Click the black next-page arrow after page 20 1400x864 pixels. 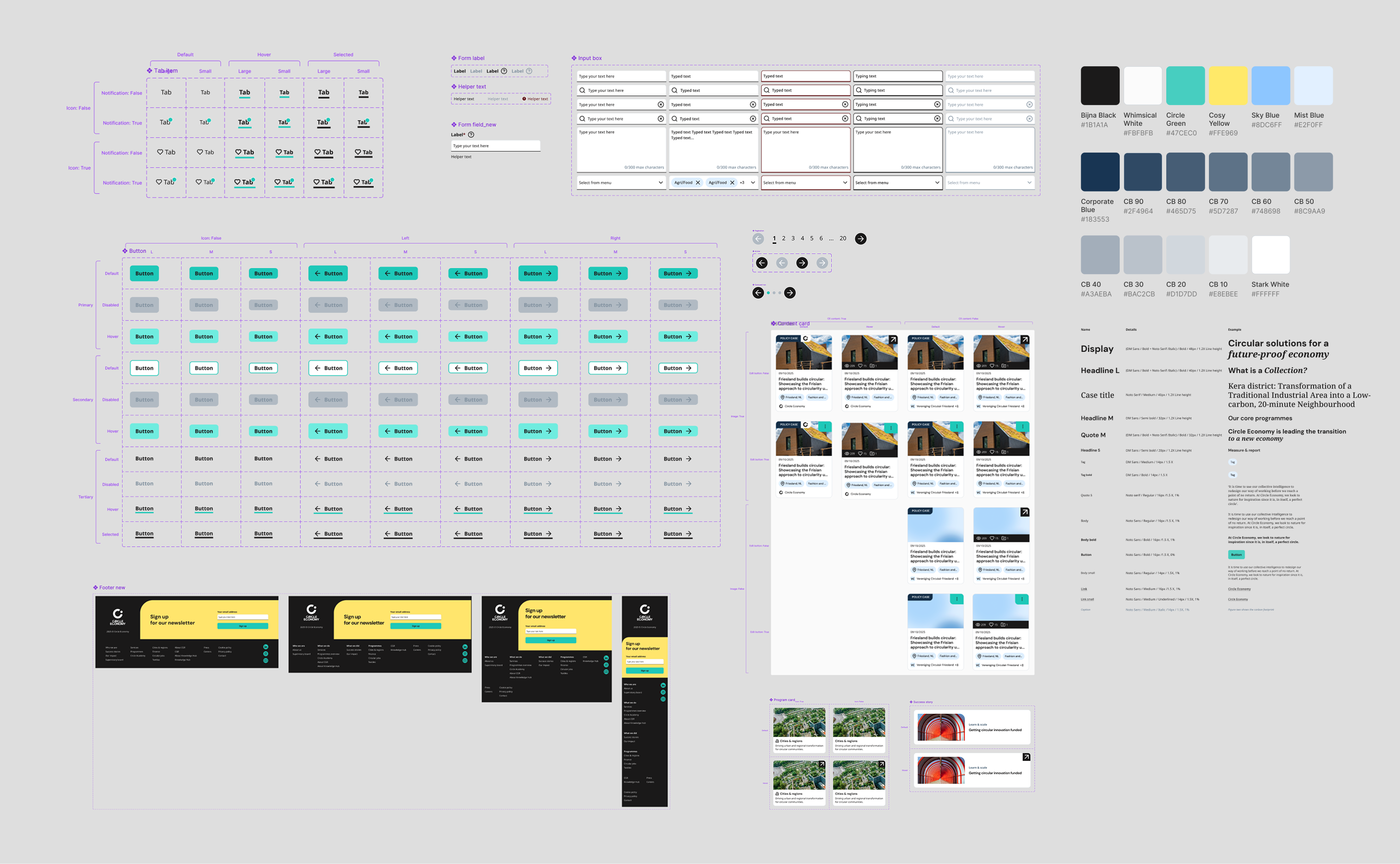click(860, 239)
